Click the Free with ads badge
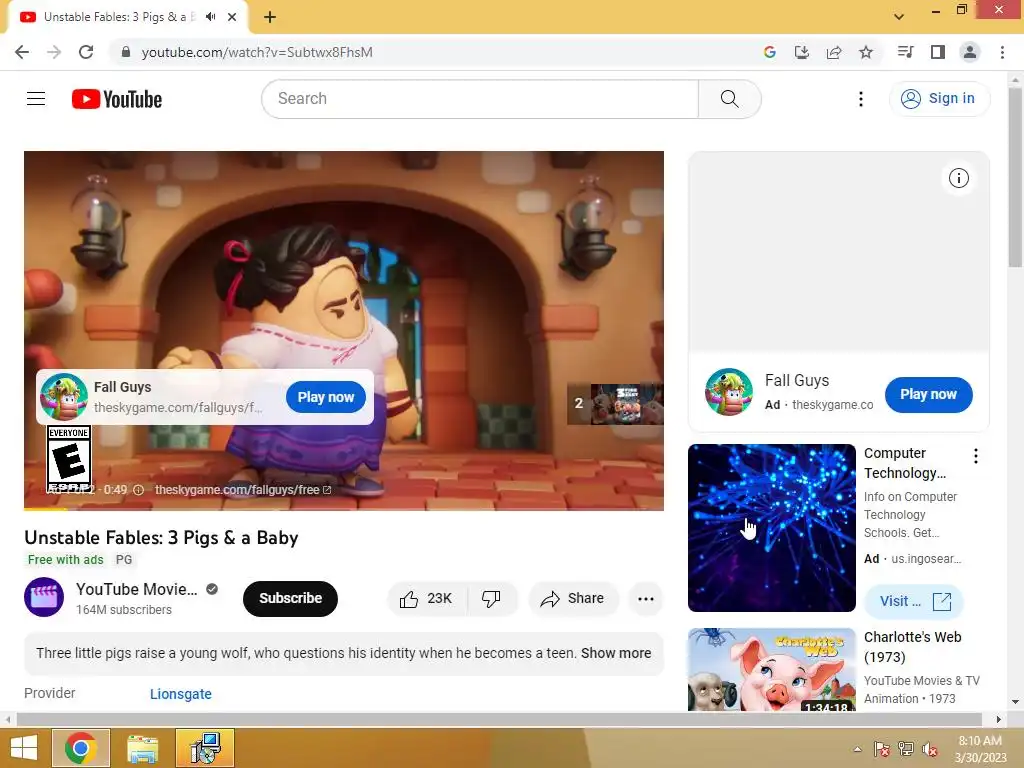The height and width of the screenshot is (768, 1024). [65, 560]
